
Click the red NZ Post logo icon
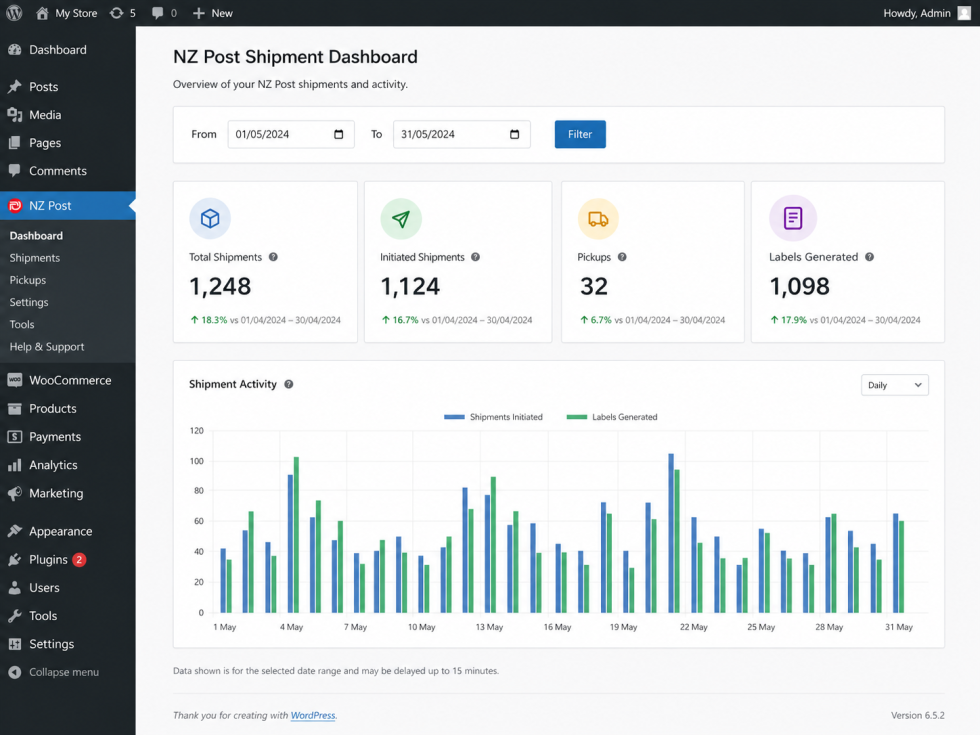point(15,206)
